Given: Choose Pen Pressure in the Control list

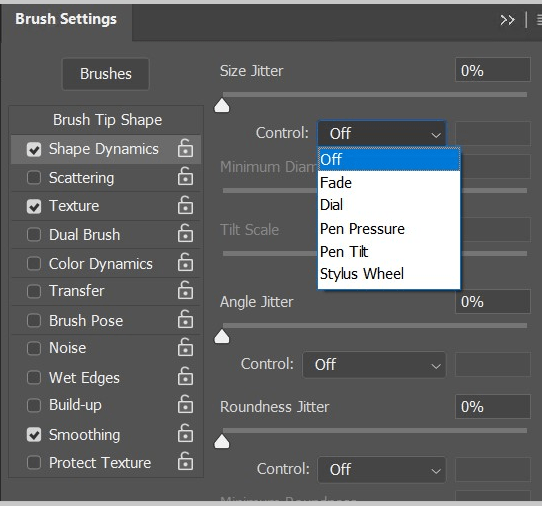Looking at the screenshot, I should (x=389, y=229).
